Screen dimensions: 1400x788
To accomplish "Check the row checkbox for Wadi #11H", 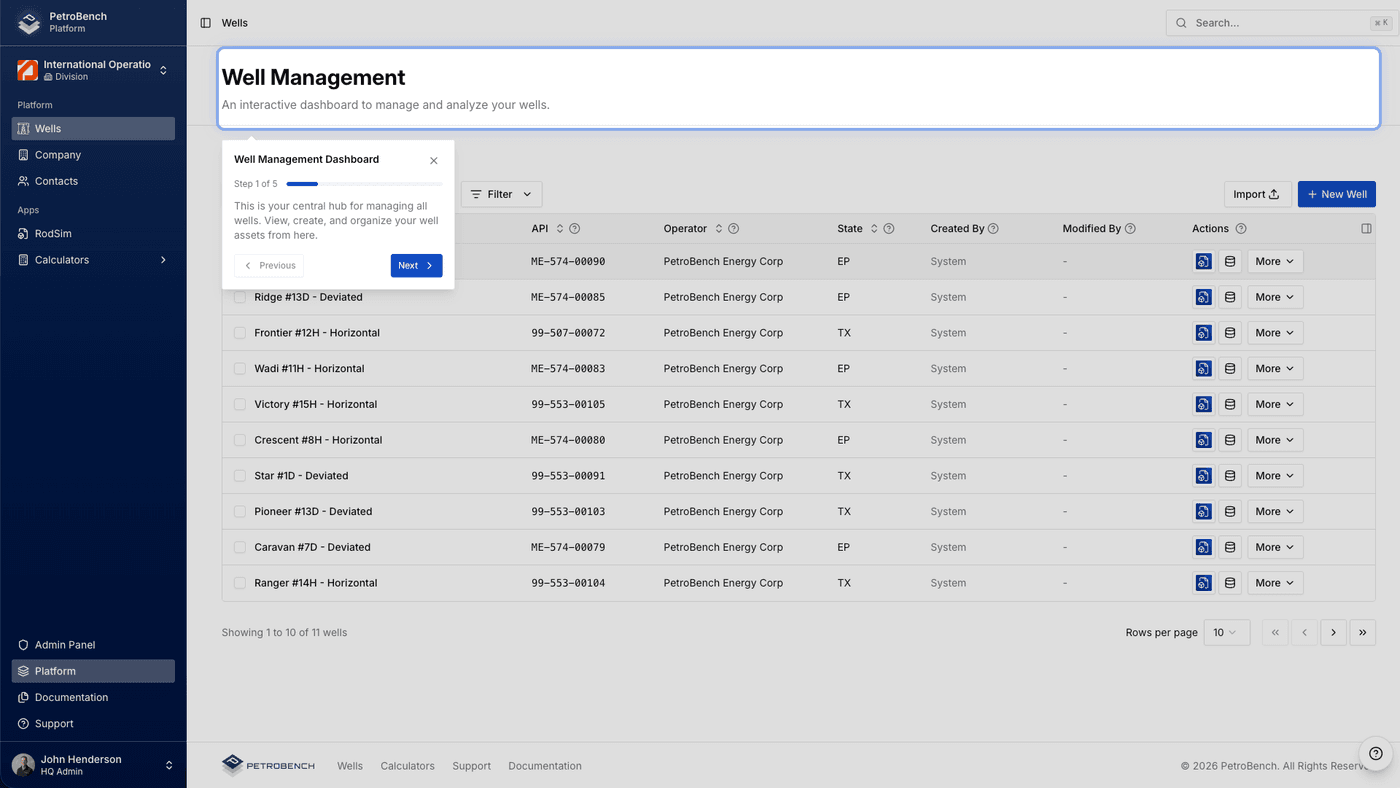I will [x=239, y=368].
